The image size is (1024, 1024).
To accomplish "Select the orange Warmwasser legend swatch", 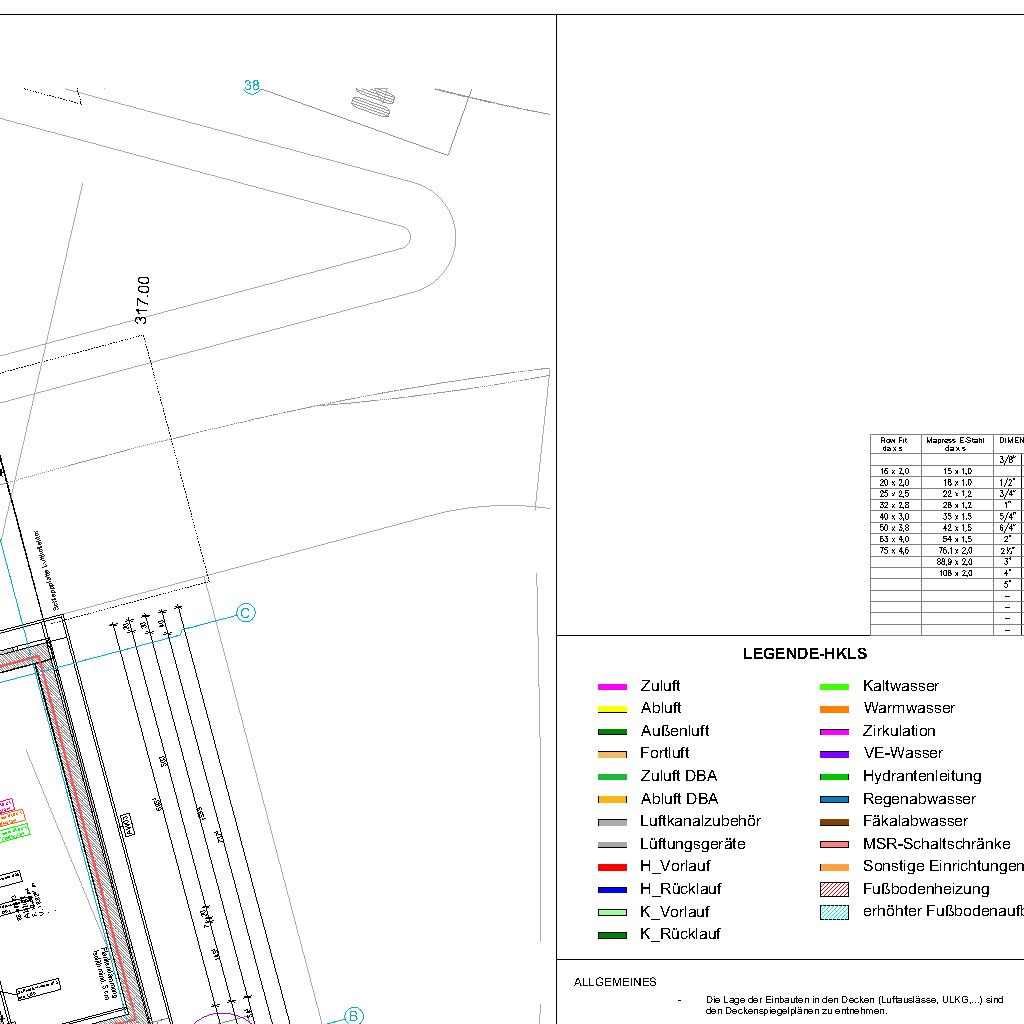I will [x=834, y=709].
